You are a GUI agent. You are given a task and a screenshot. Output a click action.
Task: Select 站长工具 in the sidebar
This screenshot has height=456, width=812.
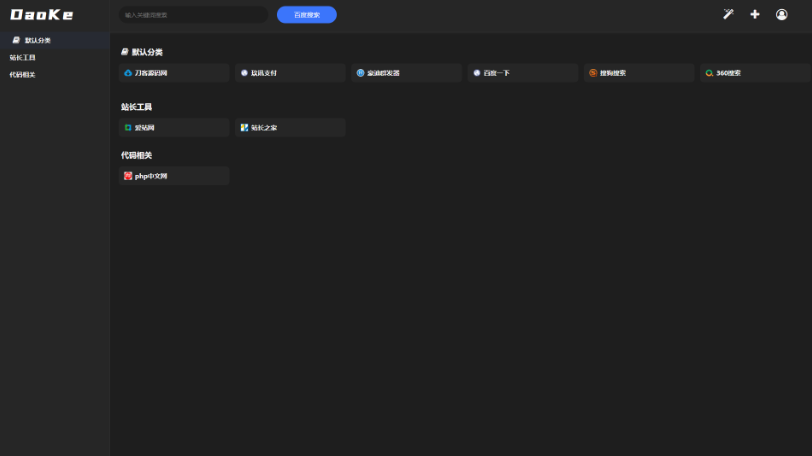[x=23, y=58]
